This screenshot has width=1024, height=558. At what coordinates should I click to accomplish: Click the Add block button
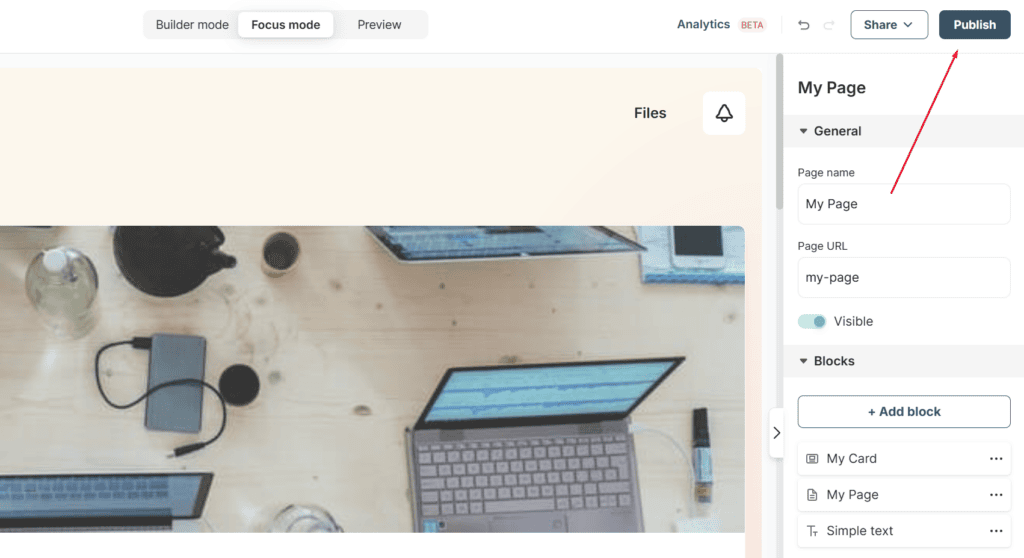[x=904, y=412]
